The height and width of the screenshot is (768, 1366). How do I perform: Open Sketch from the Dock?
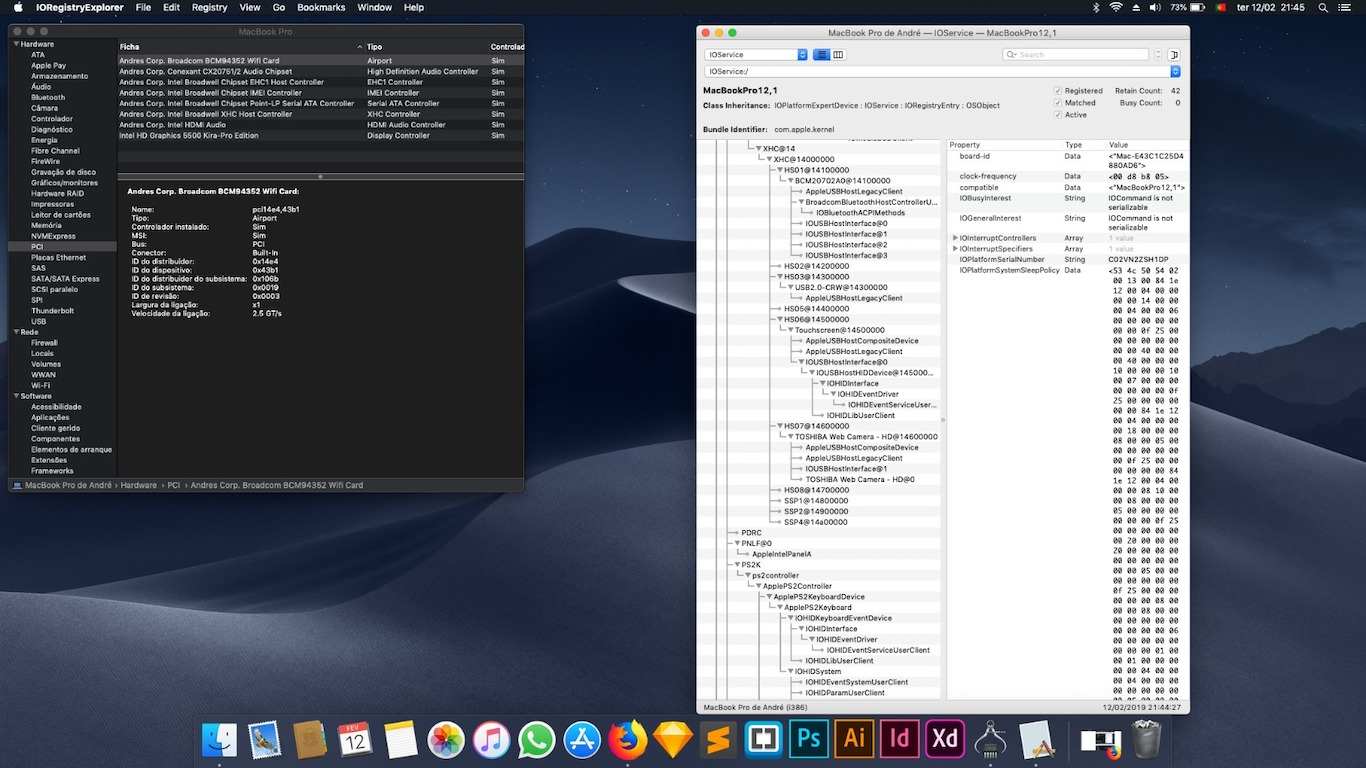click(x=673, y=740)
